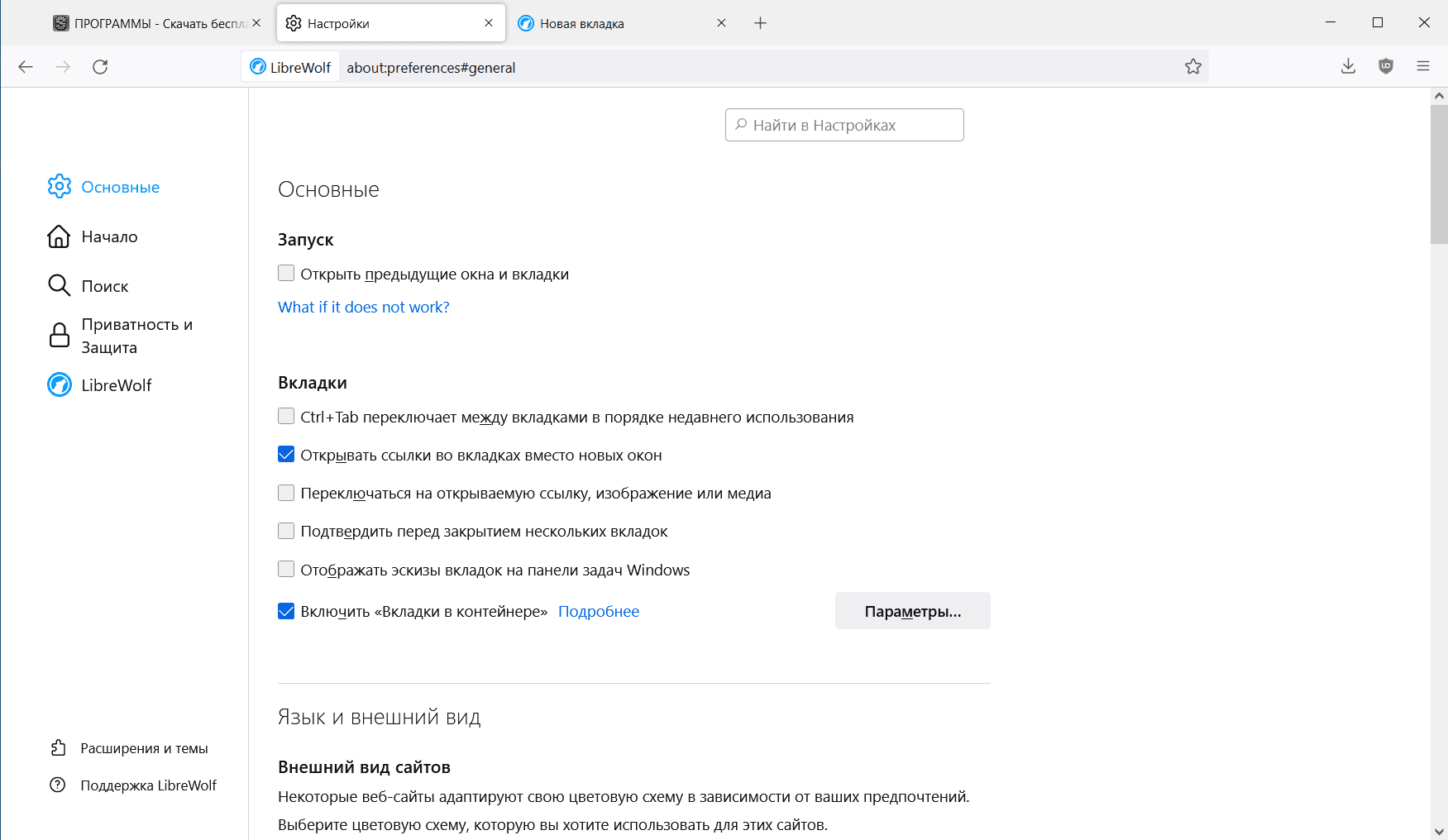Go back using the back arrow
The width and height of the screenshot is (1448, 840).
[26, 67]
